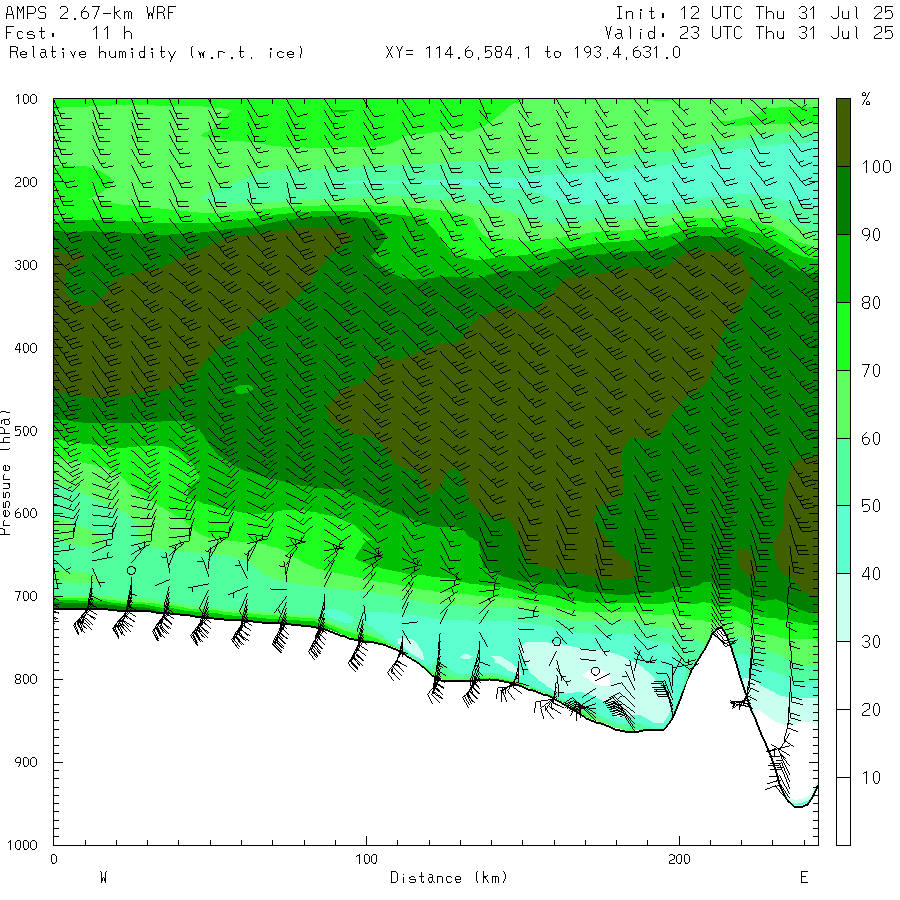Click the 200 hPa pressure axis label
Screen dimensions: 900x900
point(26,183)
